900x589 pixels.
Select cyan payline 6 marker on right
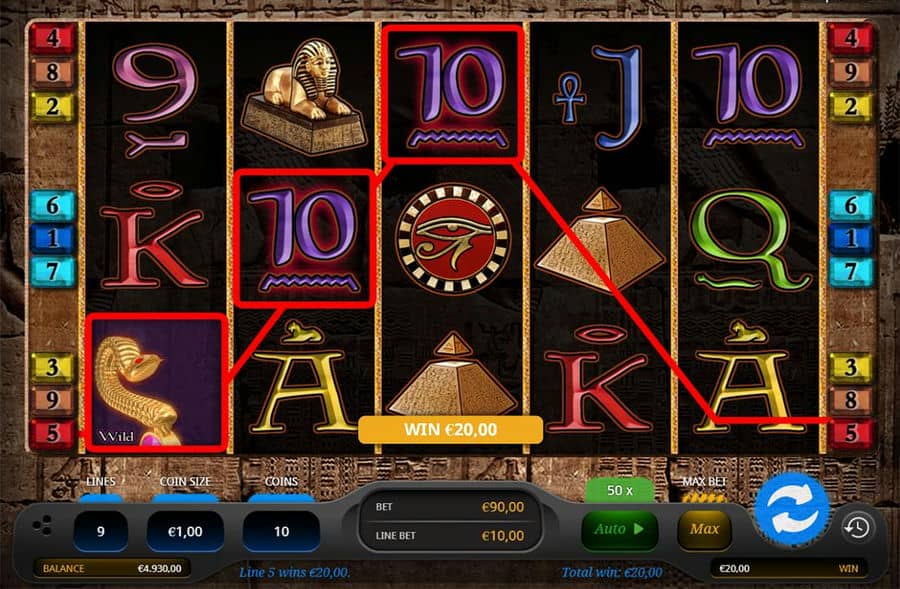(851, 206)
